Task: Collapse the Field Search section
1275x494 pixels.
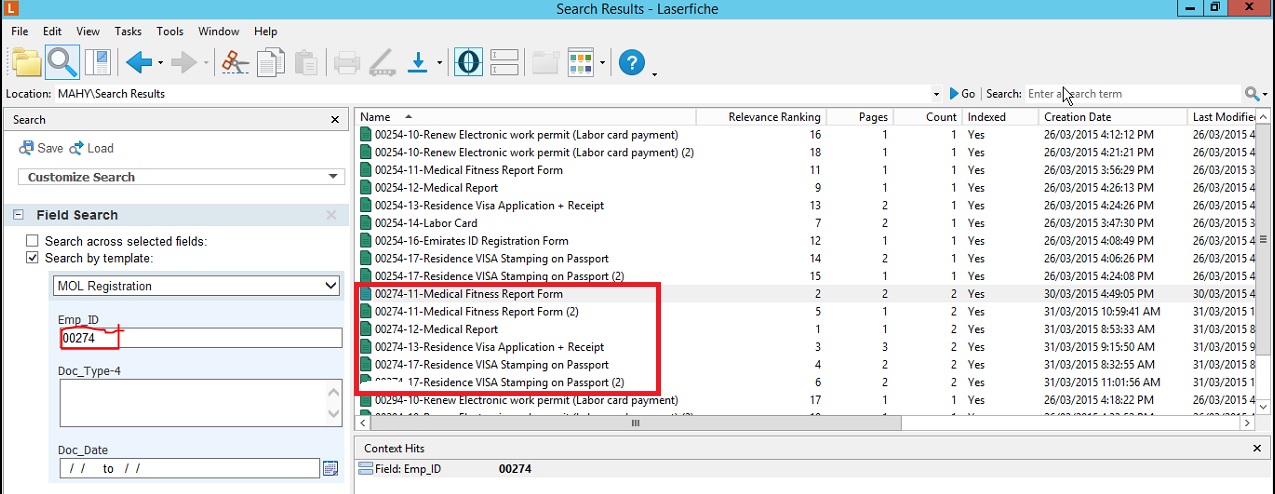Action: [x=19, y=215]
